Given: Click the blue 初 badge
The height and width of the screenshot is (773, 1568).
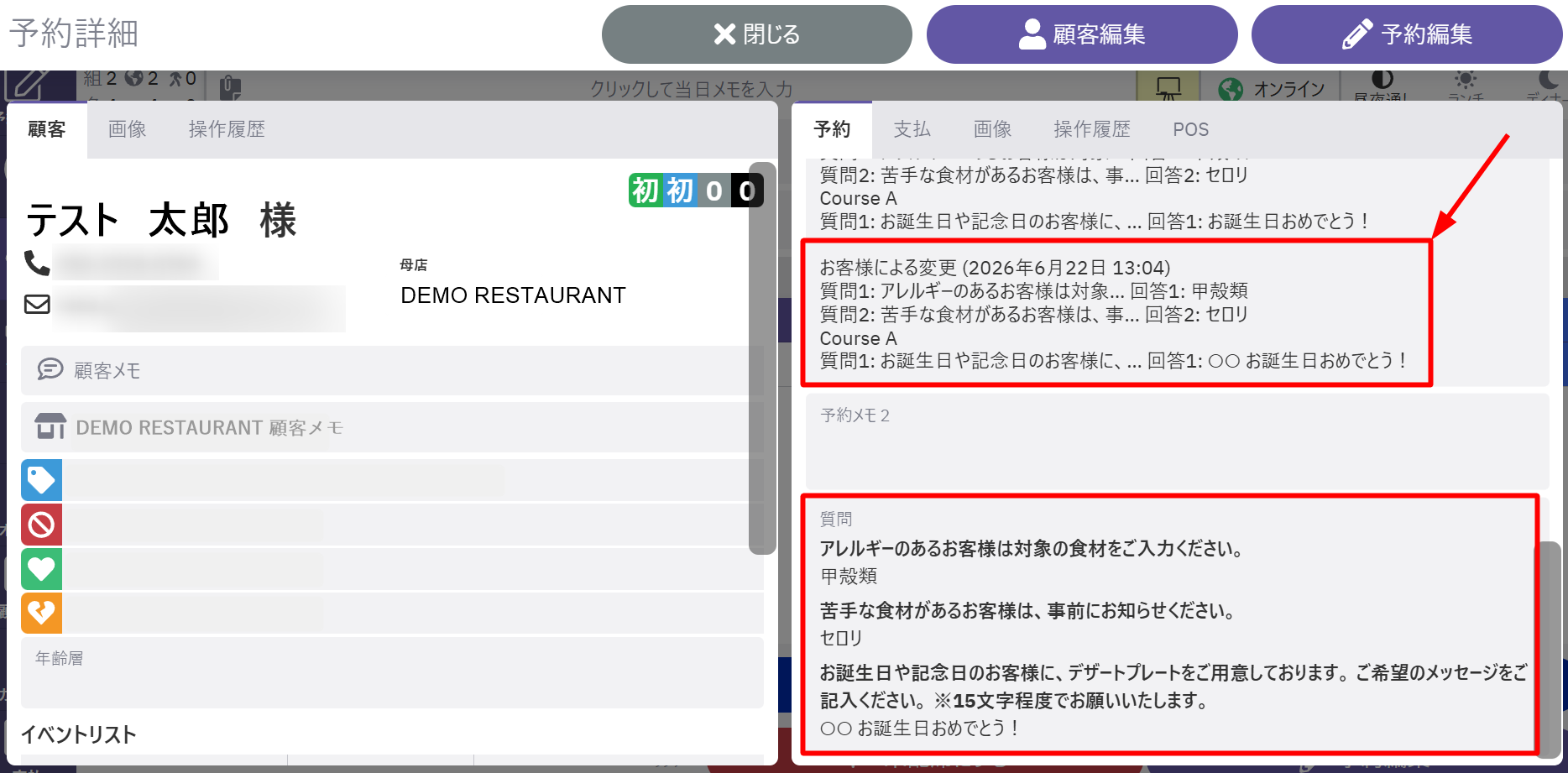Looking at the screenshot, I should [x=680, y=191].
